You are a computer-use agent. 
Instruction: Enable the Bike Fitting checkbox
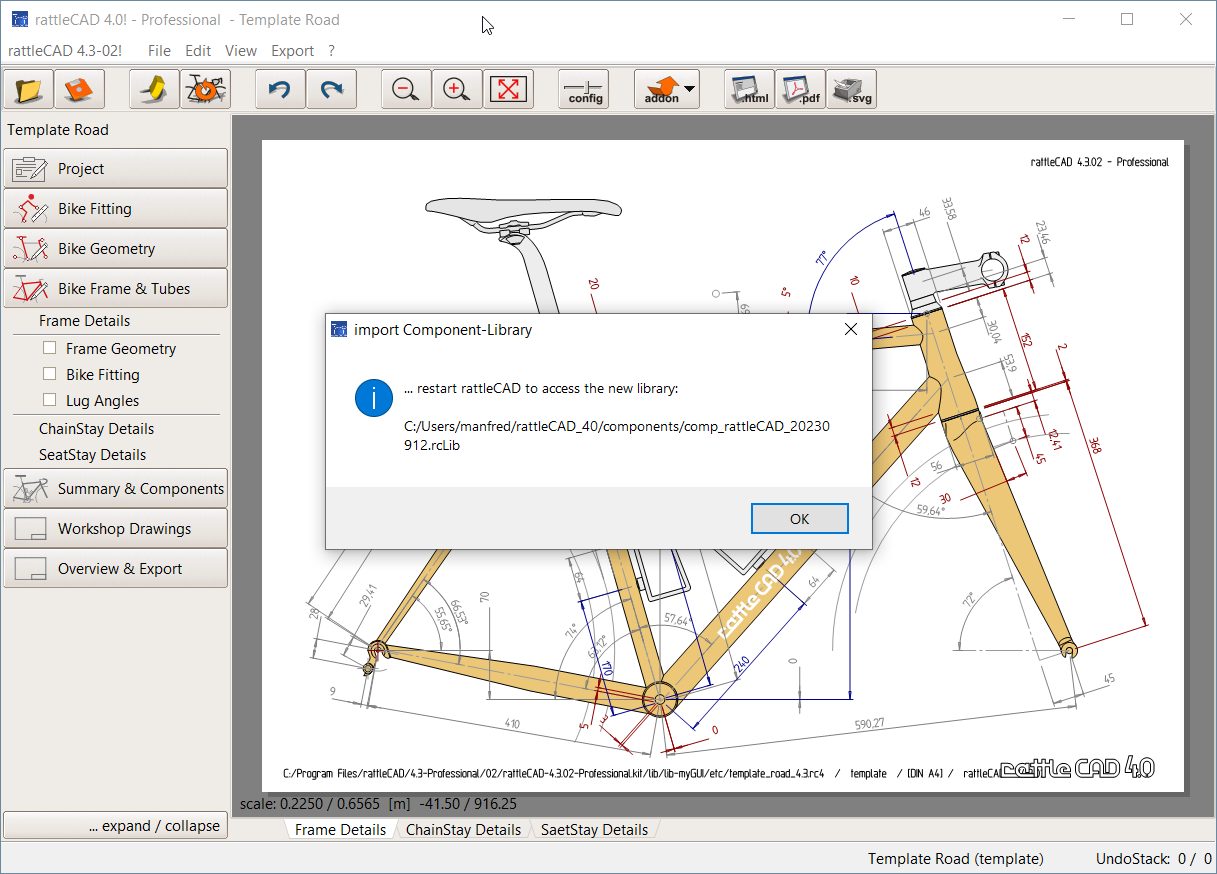point(49,374)
